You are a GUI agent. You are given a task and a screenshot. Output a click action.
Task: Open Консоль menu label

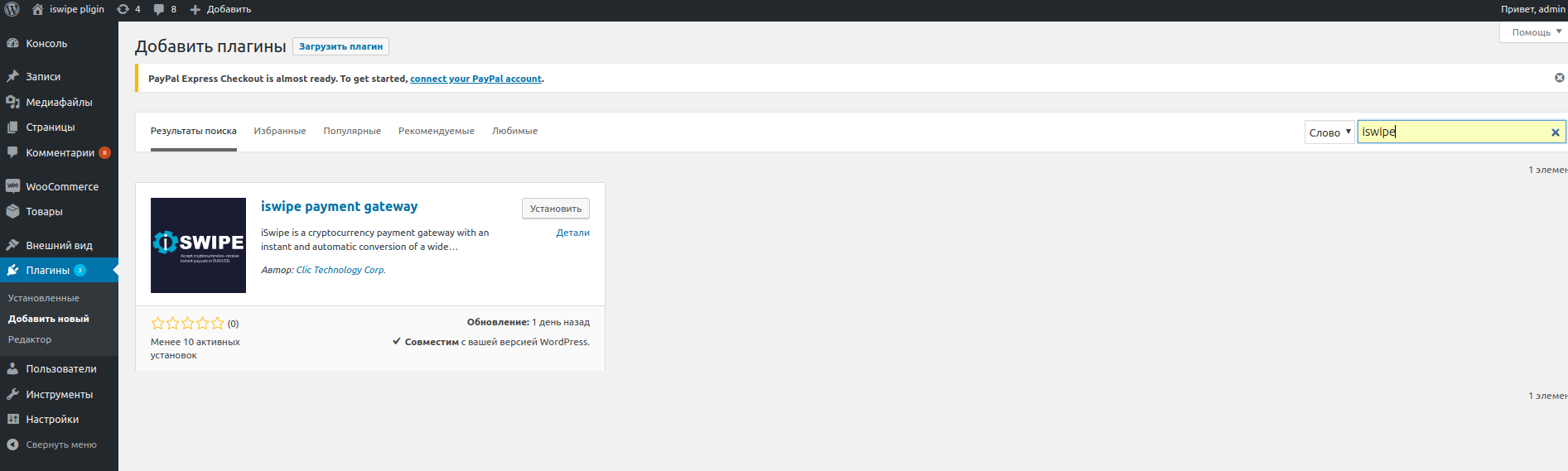pyautogui.click(x=46, y=43)
